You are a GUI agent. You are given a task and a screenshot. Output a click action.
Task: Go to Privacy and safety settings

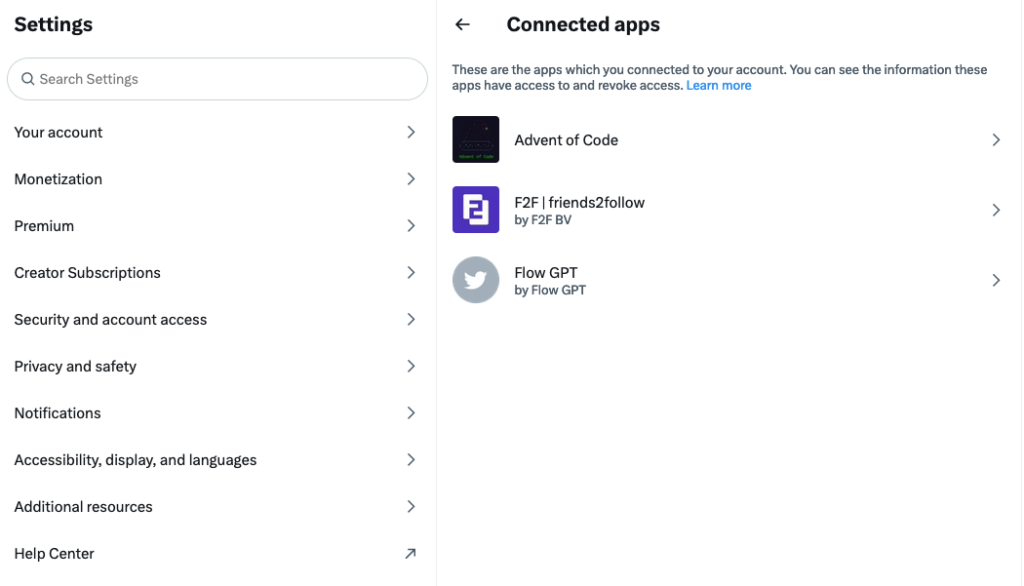75,366
